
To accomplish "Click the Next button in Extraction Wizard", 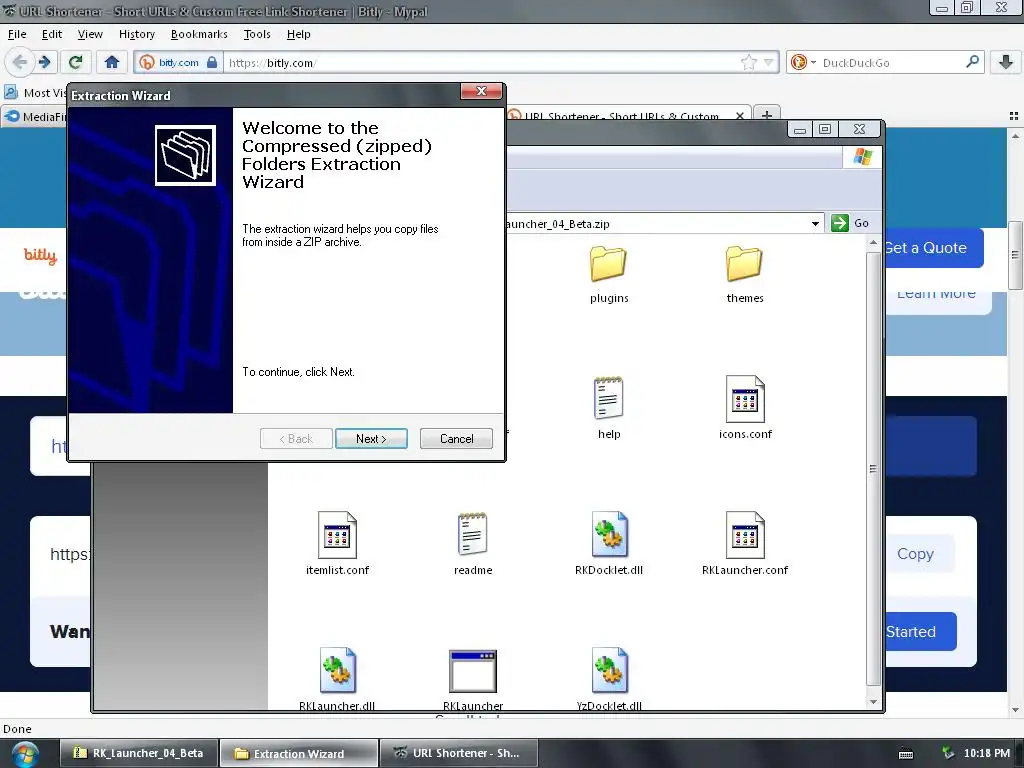I will pos(371,439).
